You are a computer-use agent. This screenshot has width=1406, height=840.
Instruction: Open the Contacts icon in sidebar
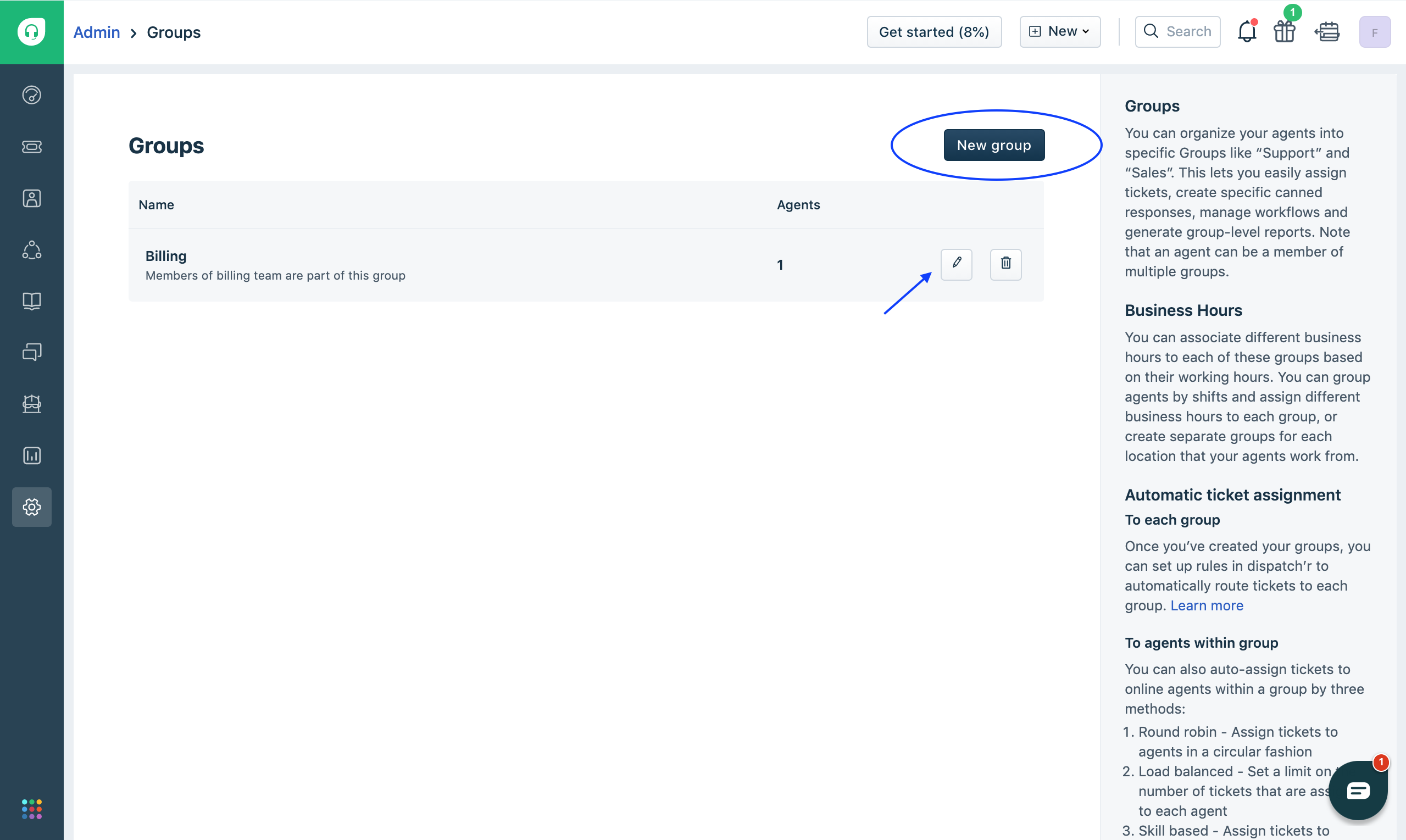32,198
